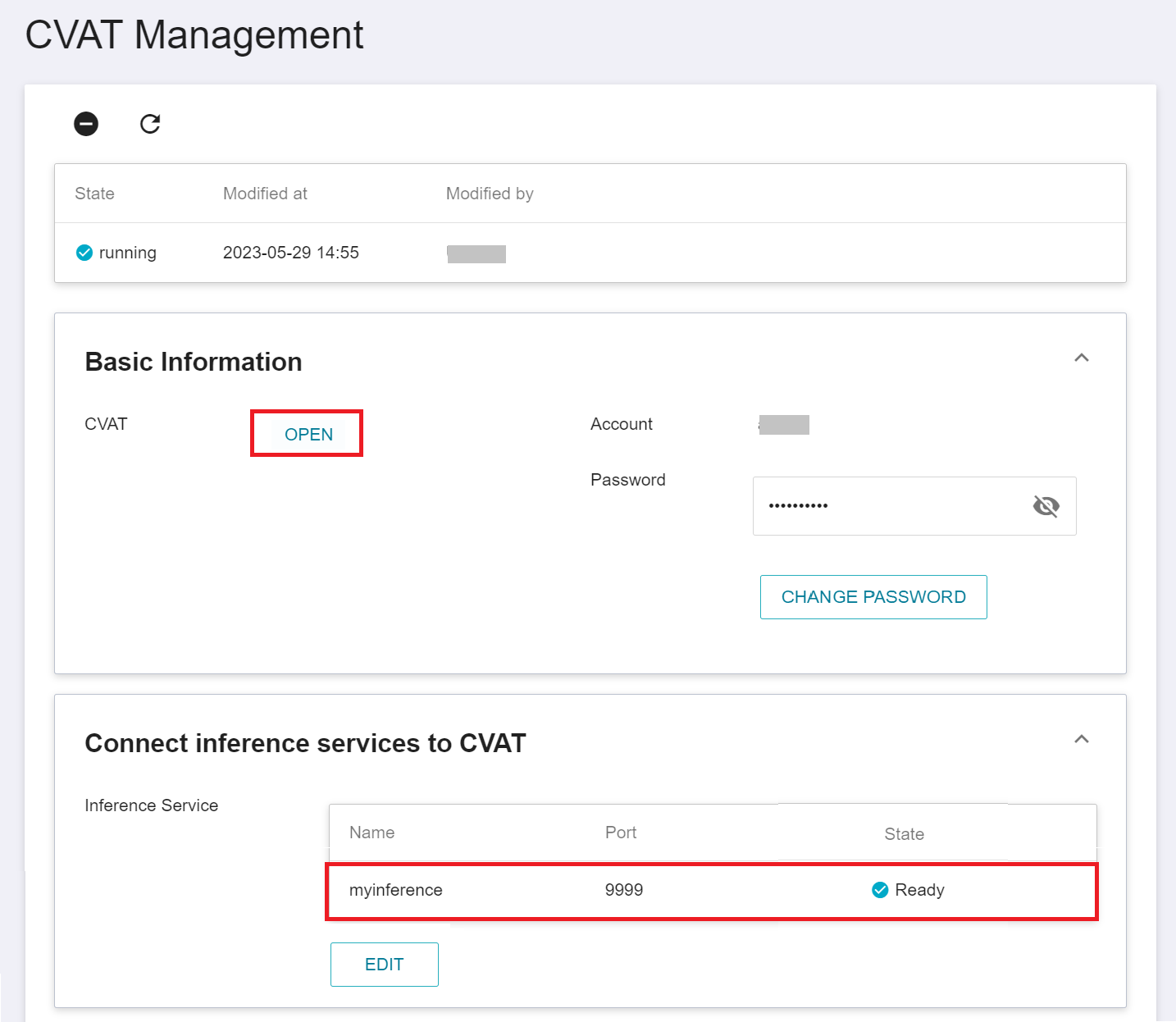Toggle password visibility eye icon

point(1046,506)
